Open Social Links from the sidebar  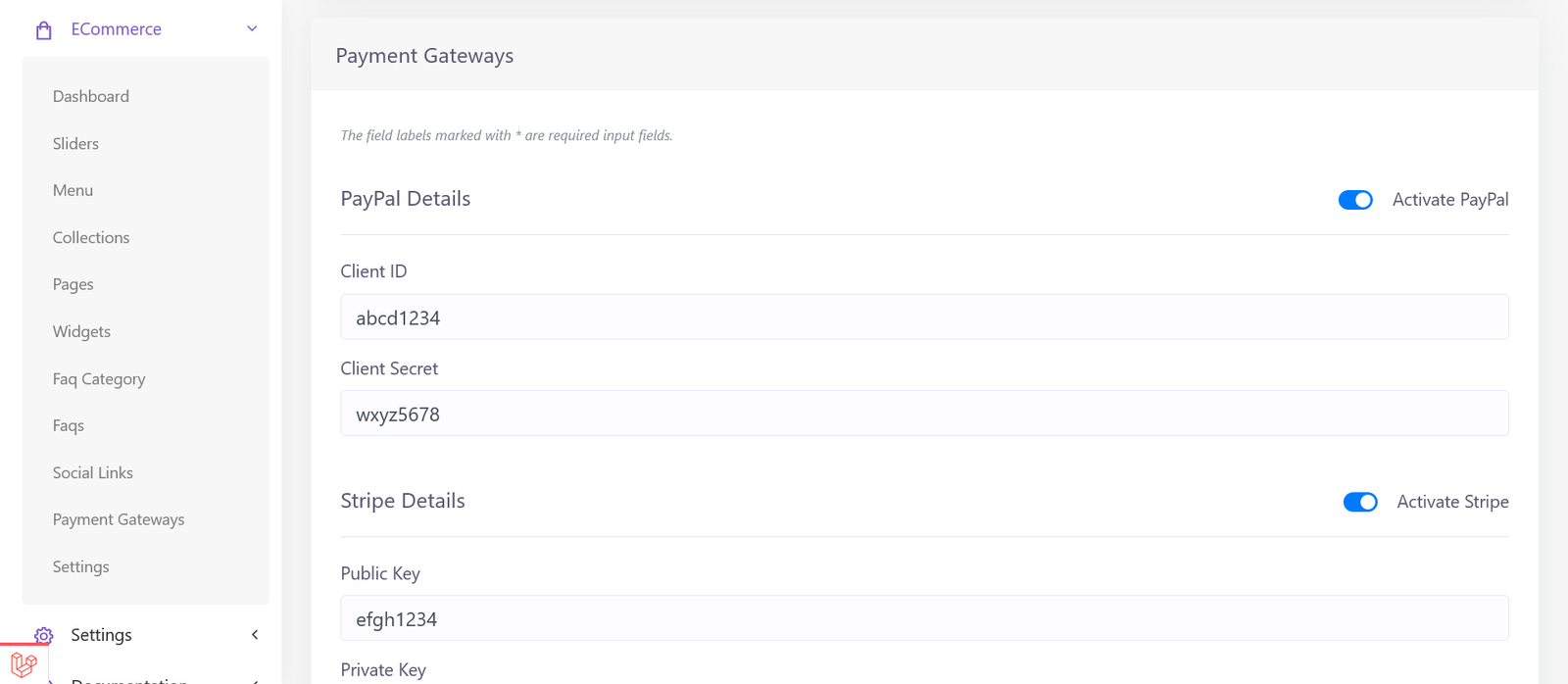tap(93, 472)
